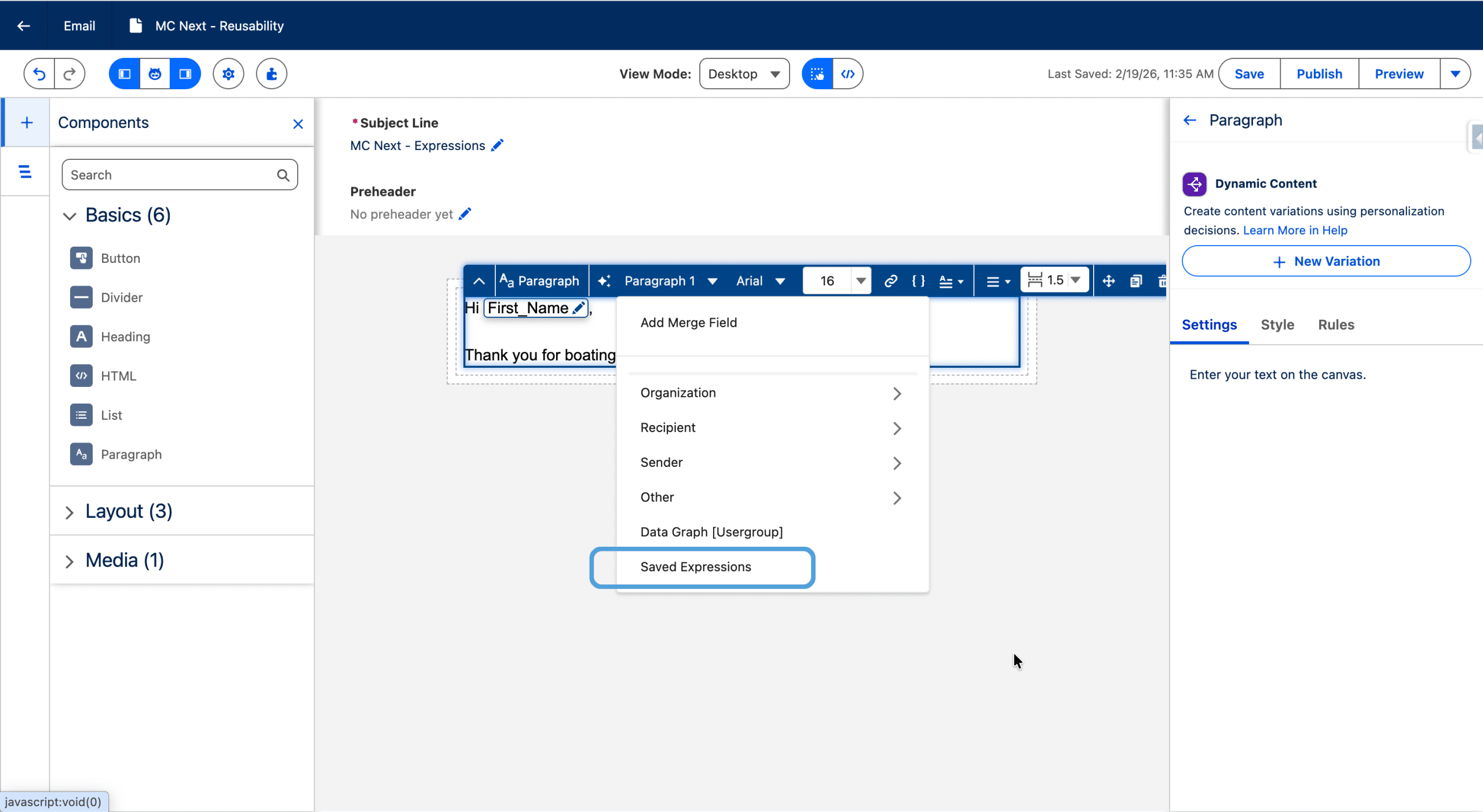Click the merge field curly braces icon
Viewport: 1483px width, 812px height.
[x=918, y=281]
